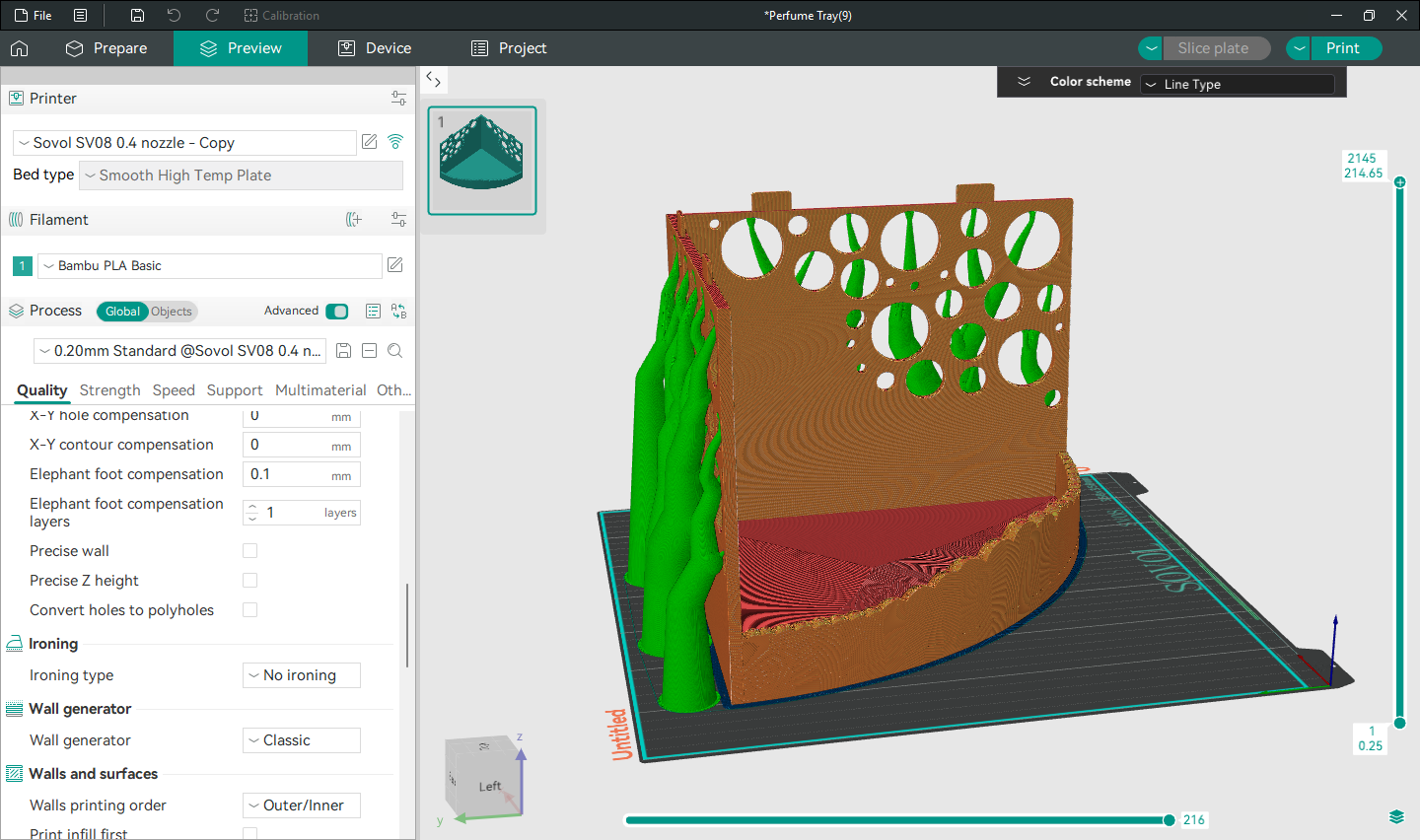This screenshot has width=1420, height=840.
Task: Switch to the Device tab
Action: click(374, 48)
